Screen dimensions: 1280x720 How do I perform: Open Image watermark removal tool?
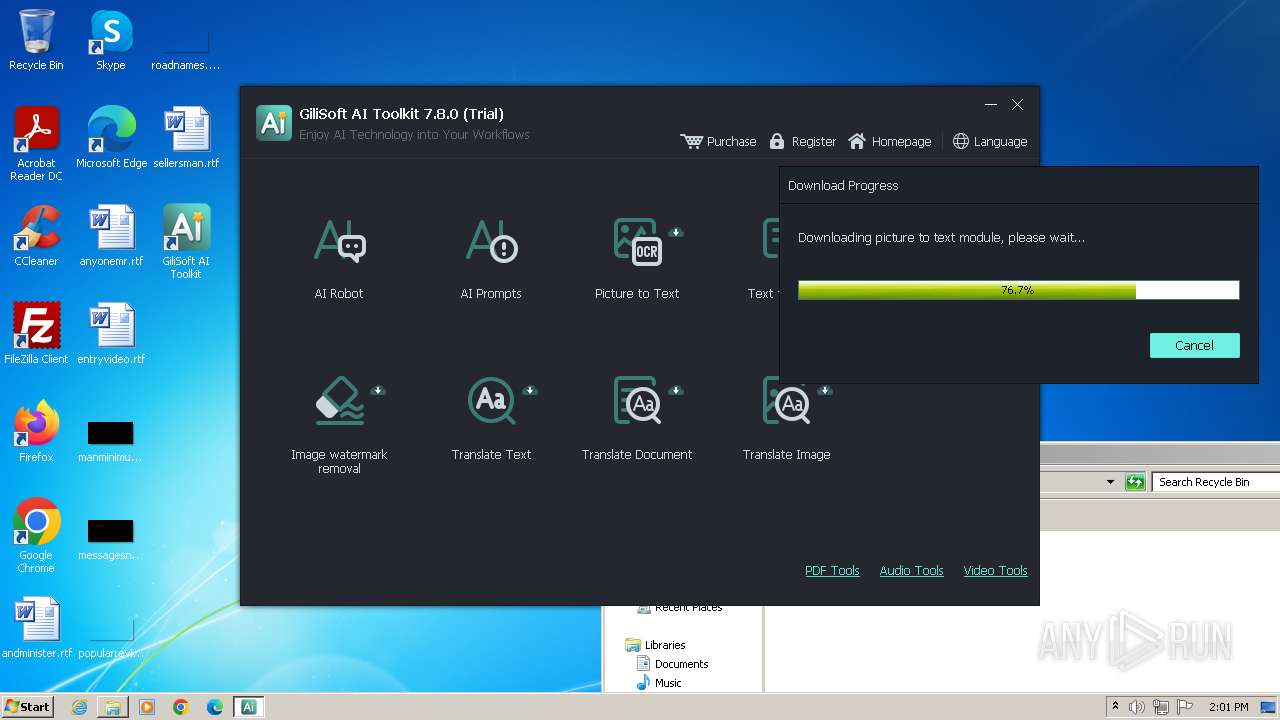pos(339,424)
